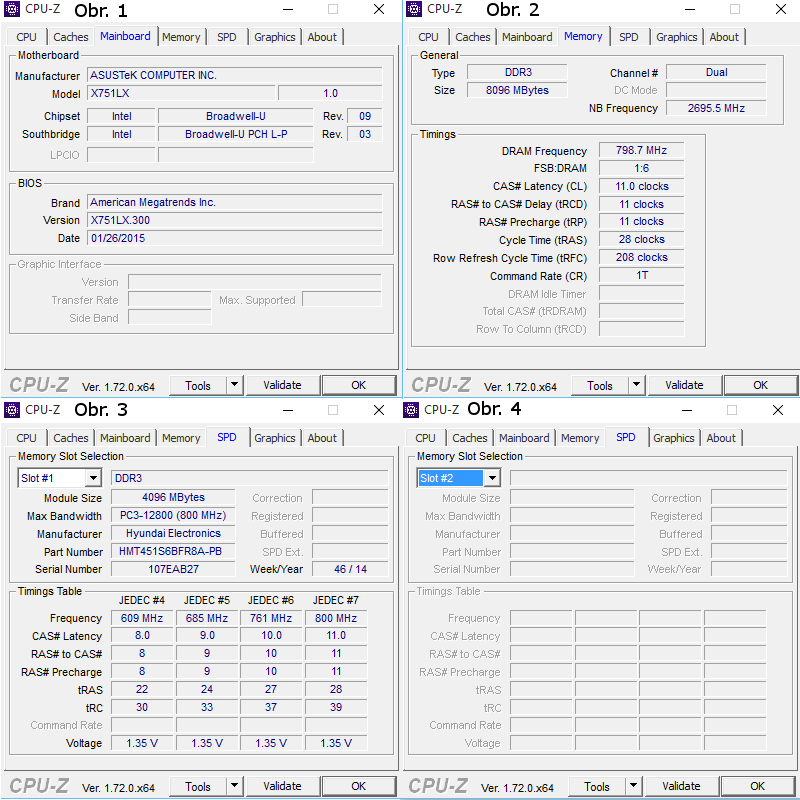The width and height of the screenshot is (800, 800).
Task: Click Tools button in Obr. 2 window
Action: point(599,386)
